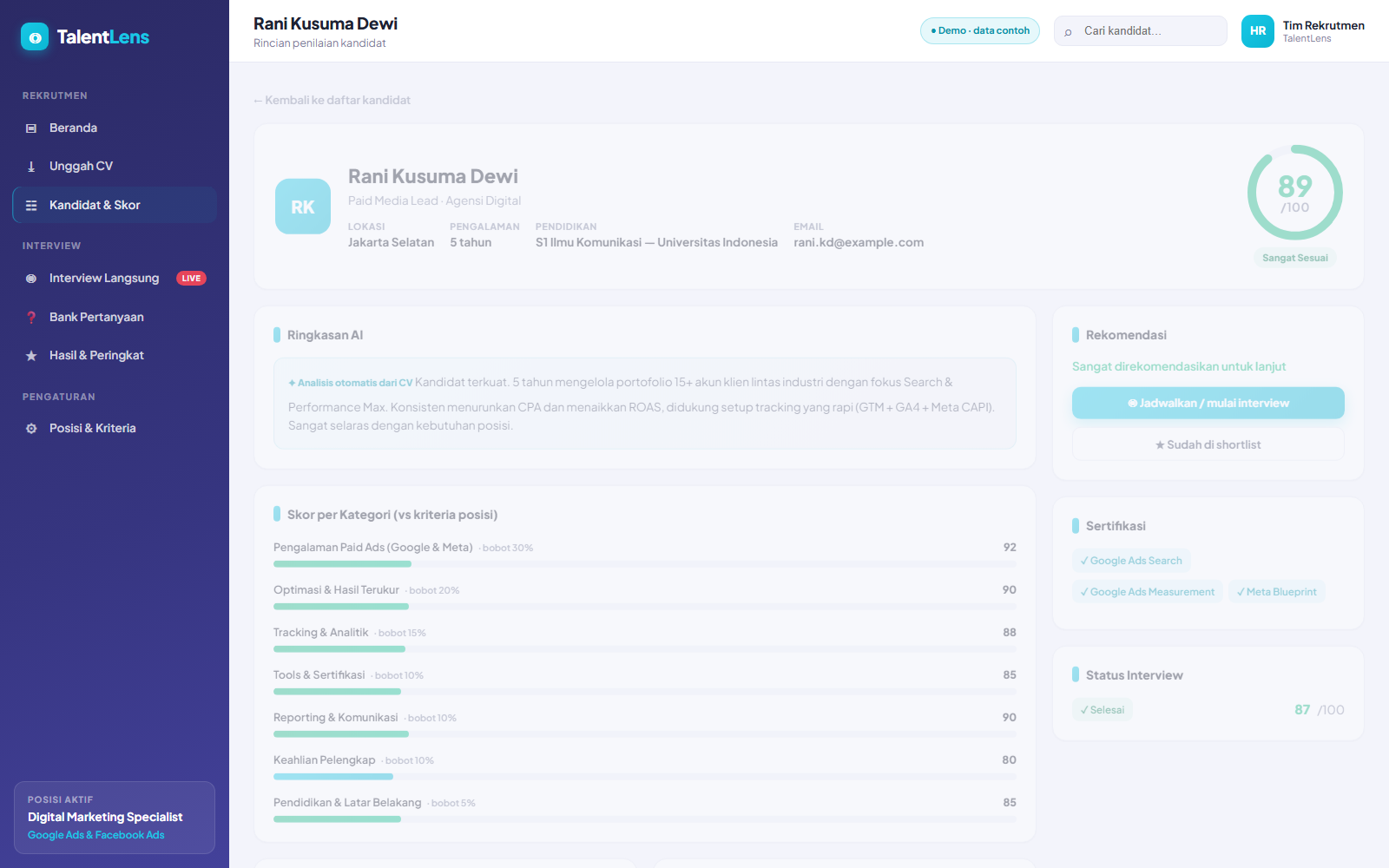Click the Tools & Sertifikasi progress bar

[x=645, y=692]
